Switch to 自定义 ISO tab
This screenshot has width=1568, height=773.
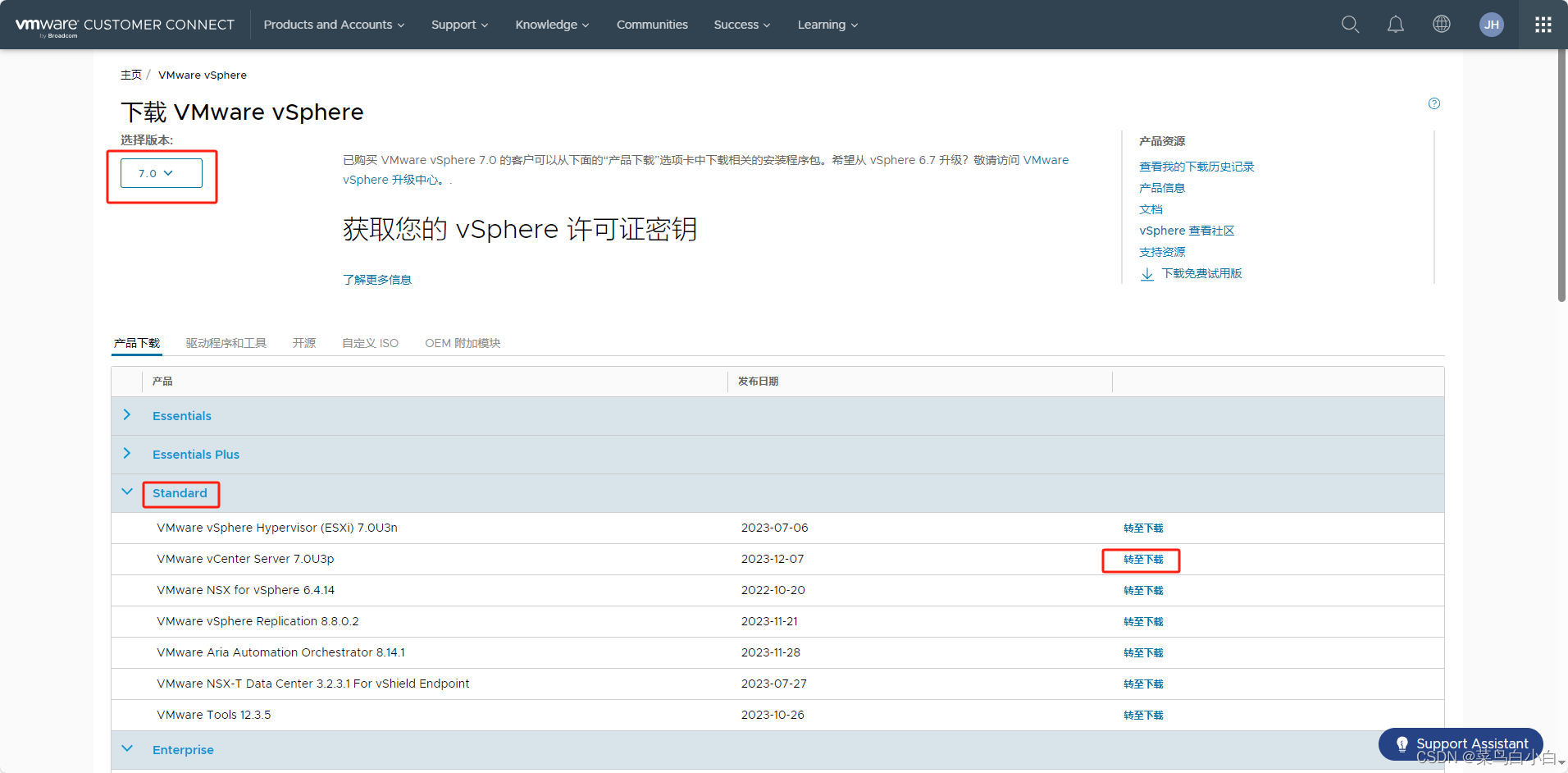370,343
